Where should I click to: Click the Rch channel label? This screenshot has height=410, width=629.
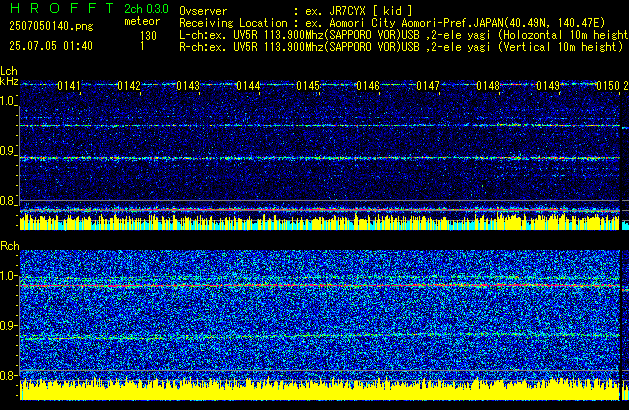click(10, 246)
